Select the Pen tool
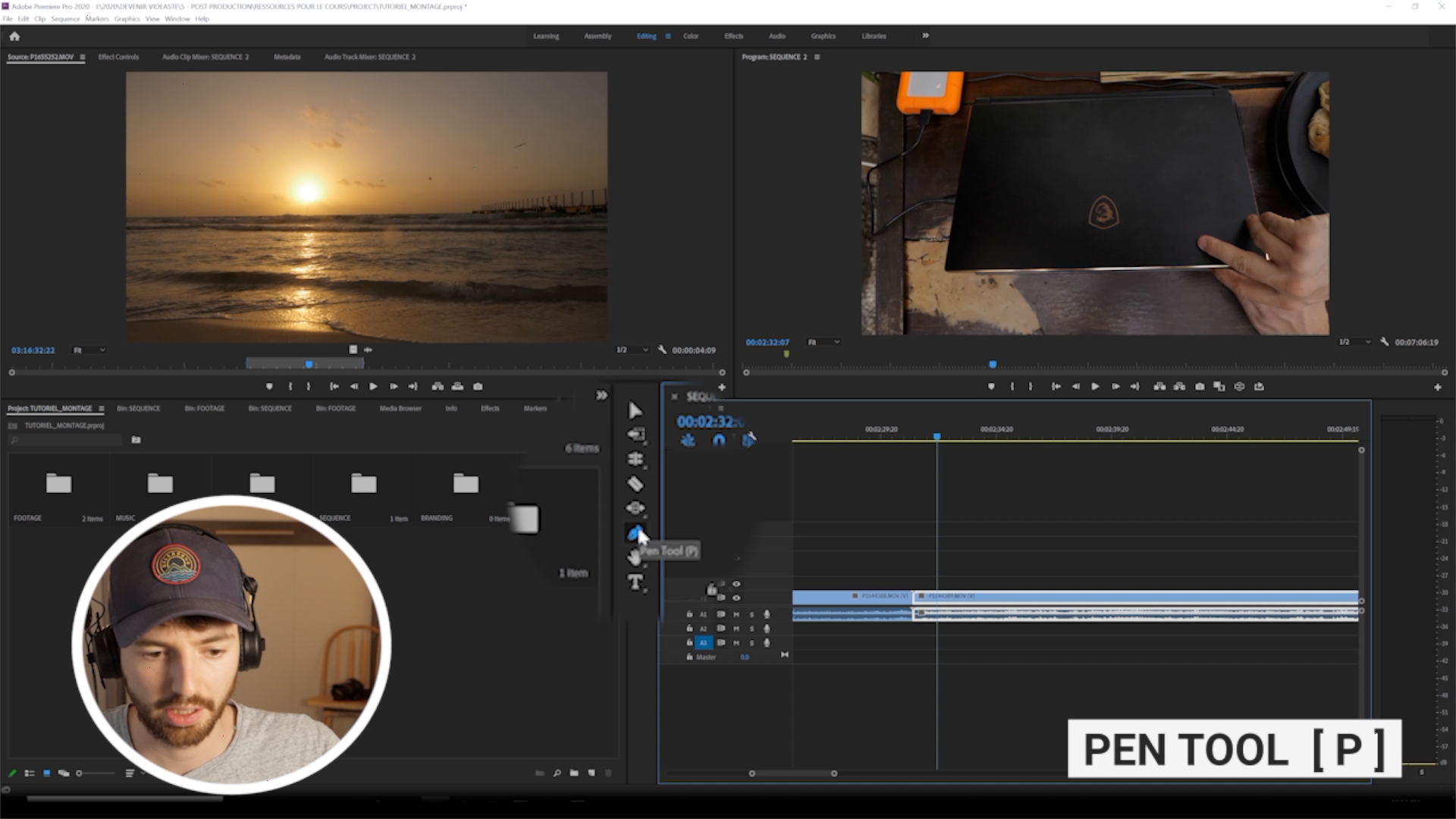The height and width of the screenshot is (819, 1456). point(634,533)
